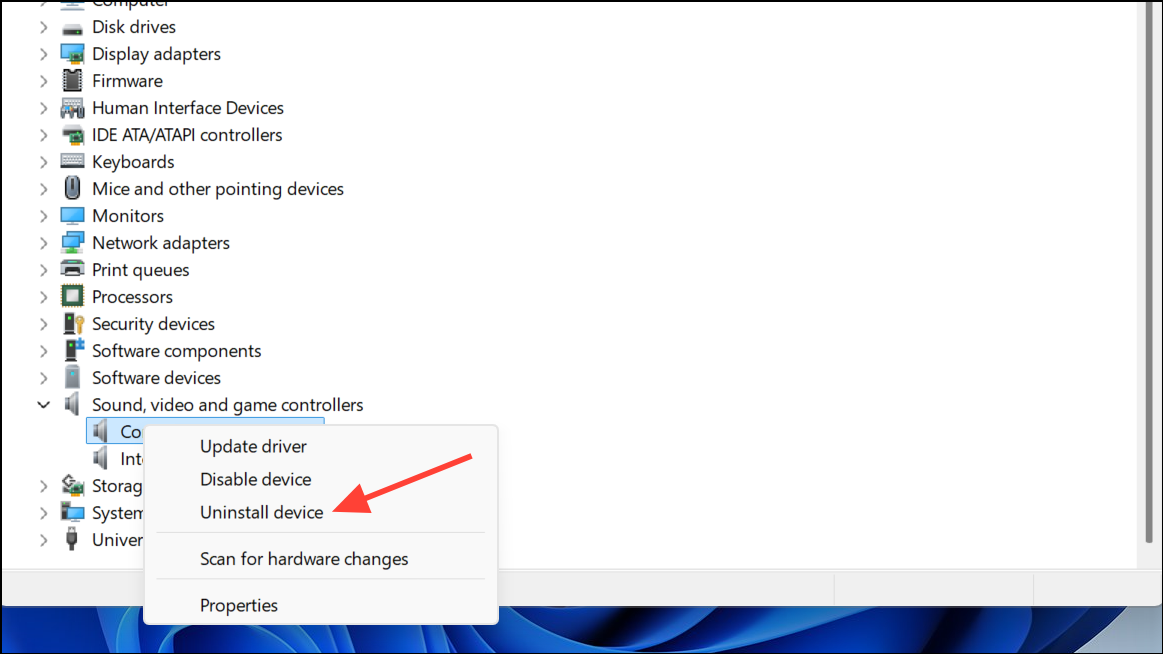Collapse Sound, video and game controllers
This screenshot has width=1163, height=654.
(x=44, y=405)
